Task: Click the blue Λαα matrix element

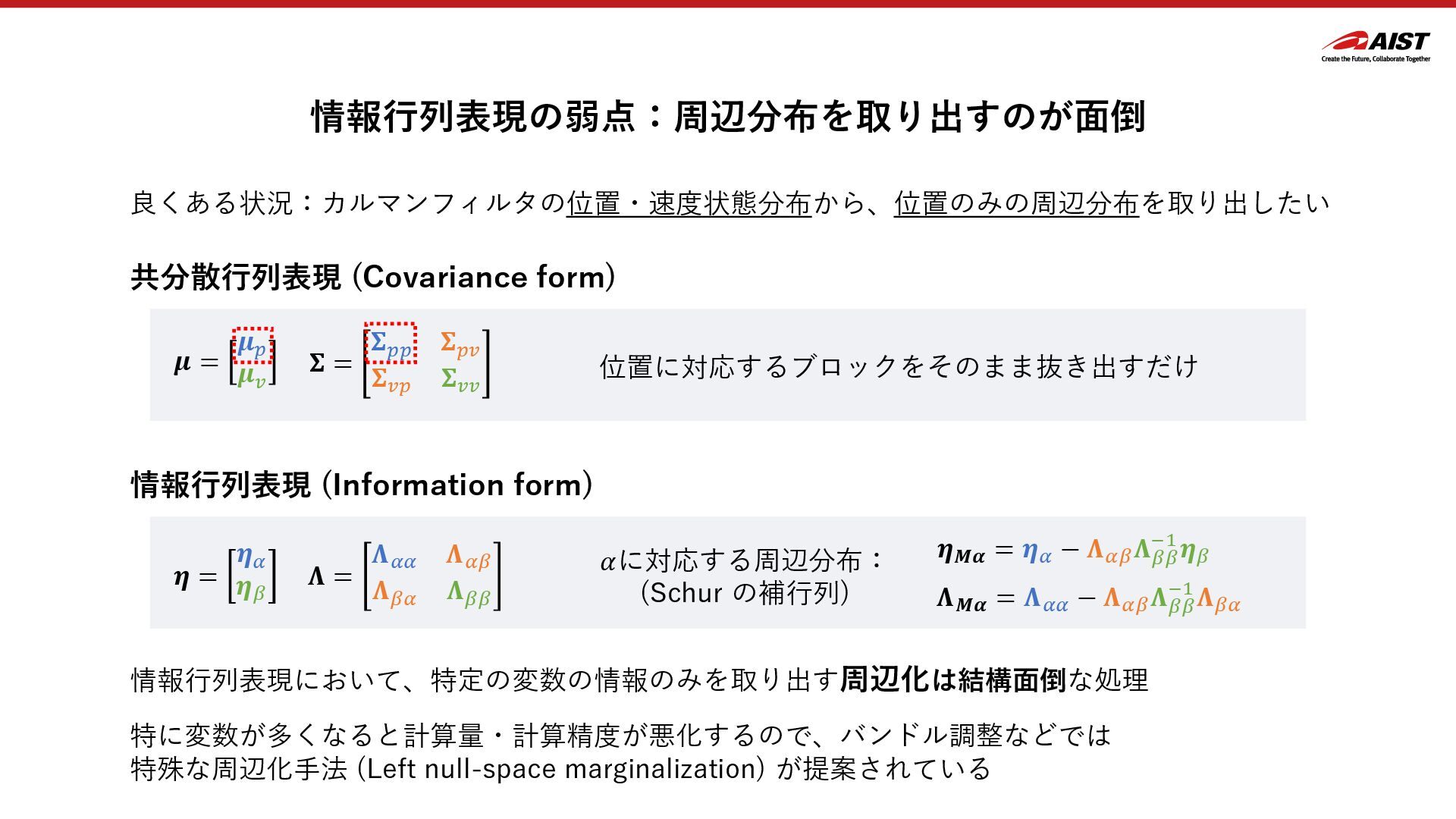Action: click(x=394, y=557)
